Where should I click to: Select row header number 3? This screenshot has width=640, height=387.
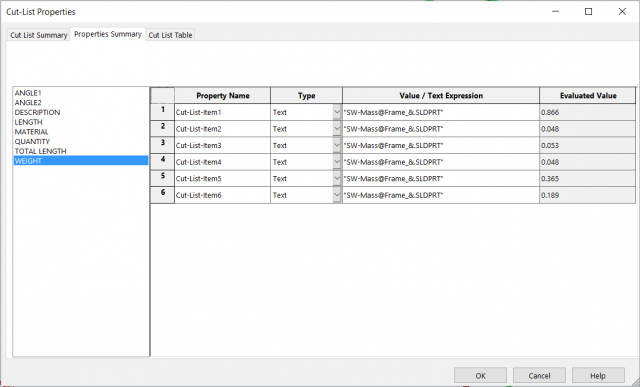pos(162,145)
